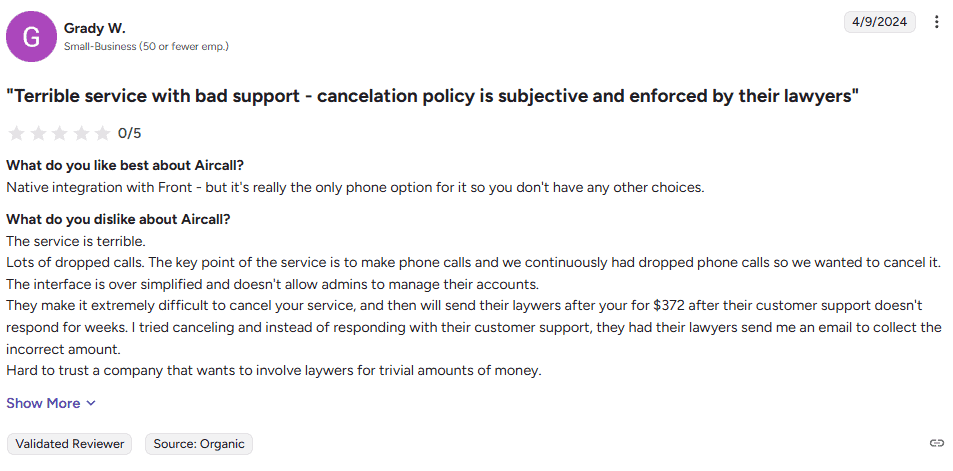
Task: Click the fourth rating star
Action: point(82,133)
